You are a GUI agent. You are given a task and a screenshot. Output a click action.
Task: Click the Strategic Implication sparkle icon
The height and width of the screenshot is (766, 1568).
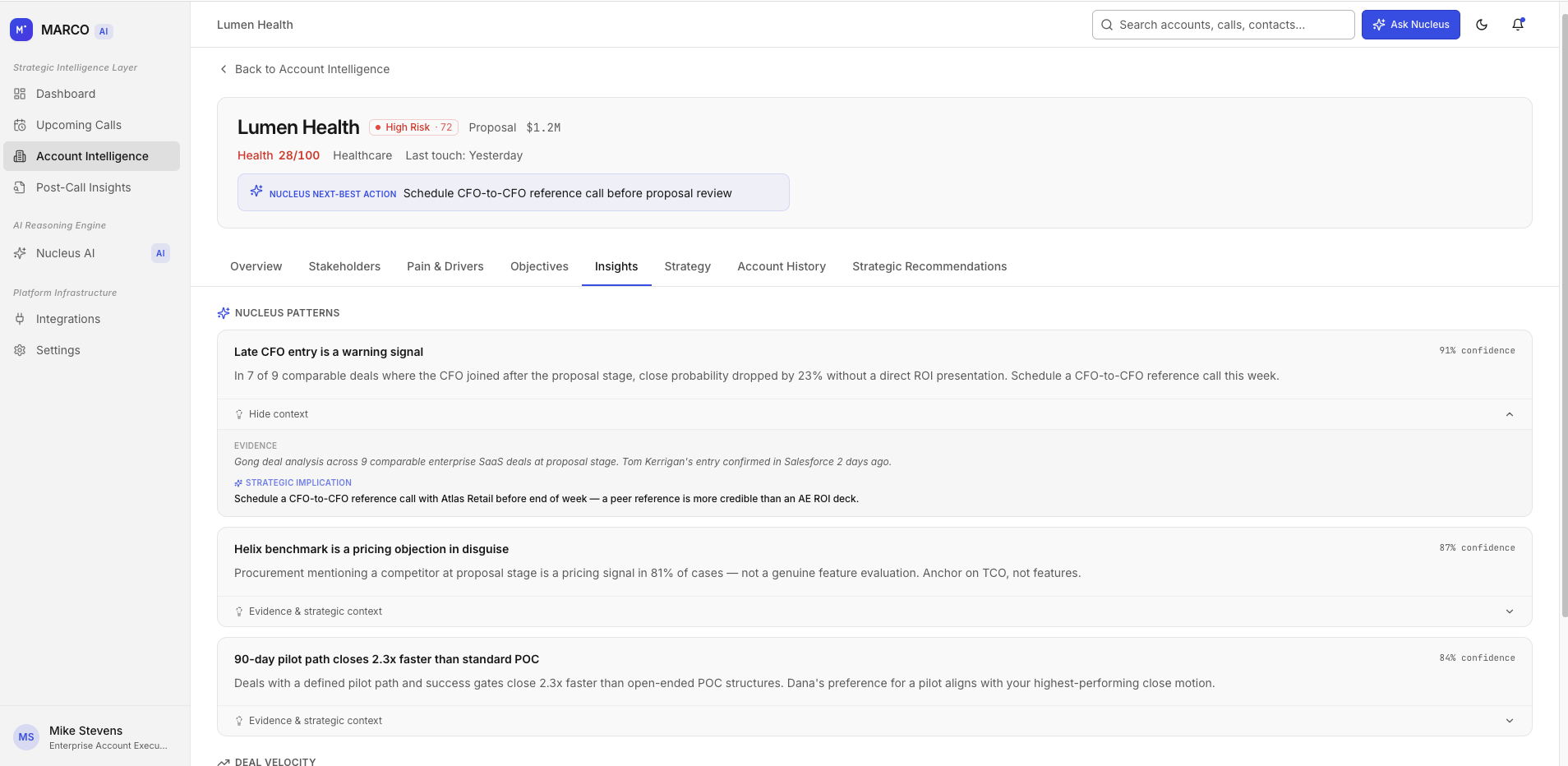tap(238, 483)
